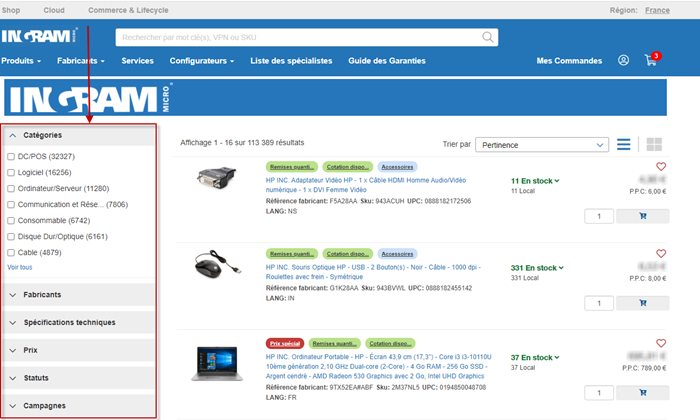The height and width of the screenshot is (420, 700).
Task: Click the Prix spécial red tag
Action: [285, 343]
